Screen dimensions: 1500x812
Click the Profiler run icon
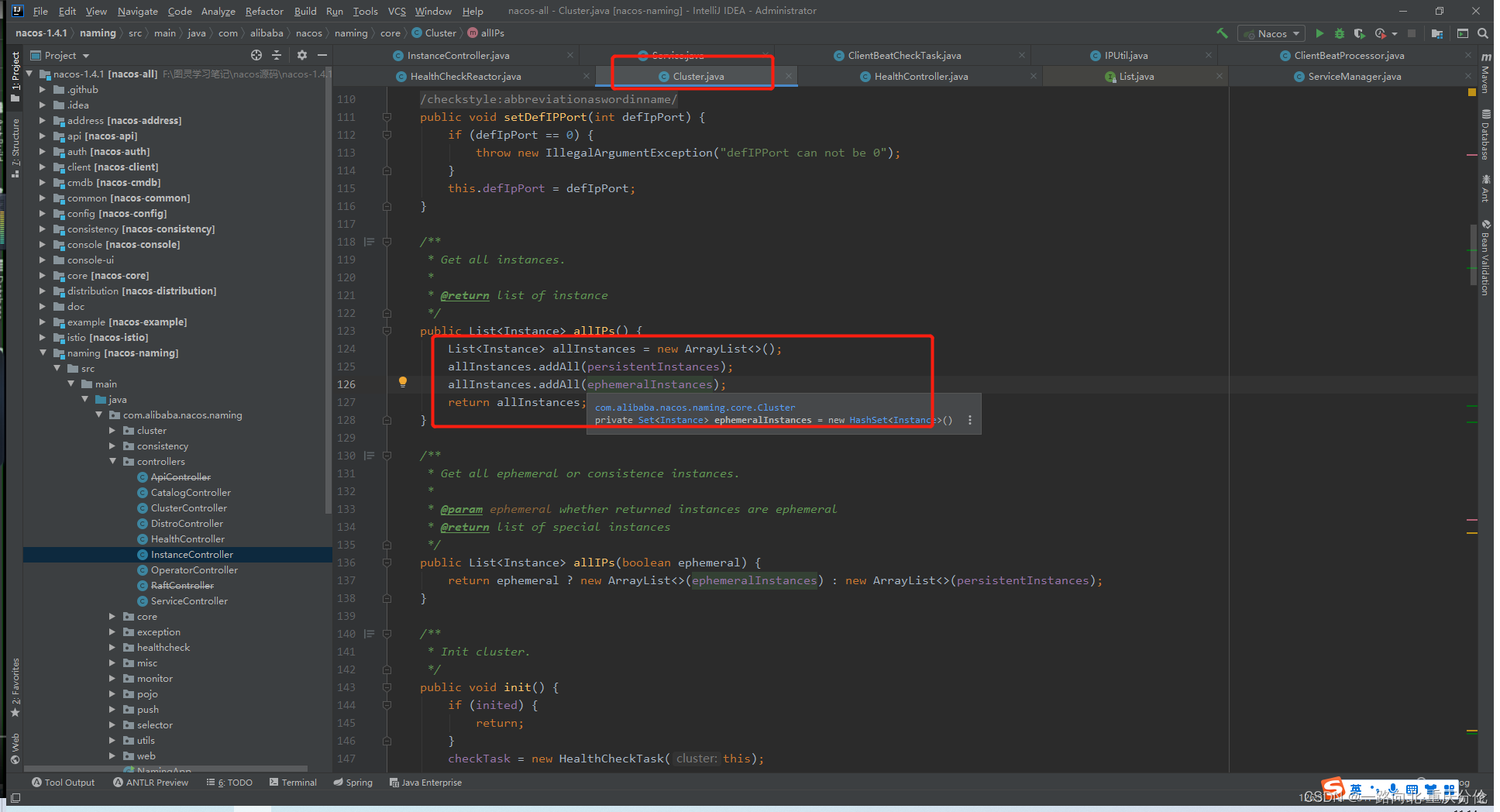1380,33
